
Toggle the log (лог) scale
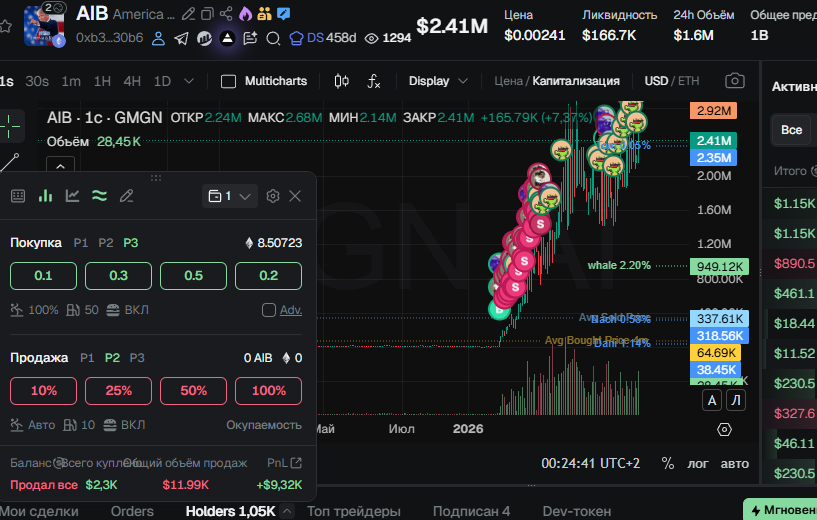click(x=698, y=463)
